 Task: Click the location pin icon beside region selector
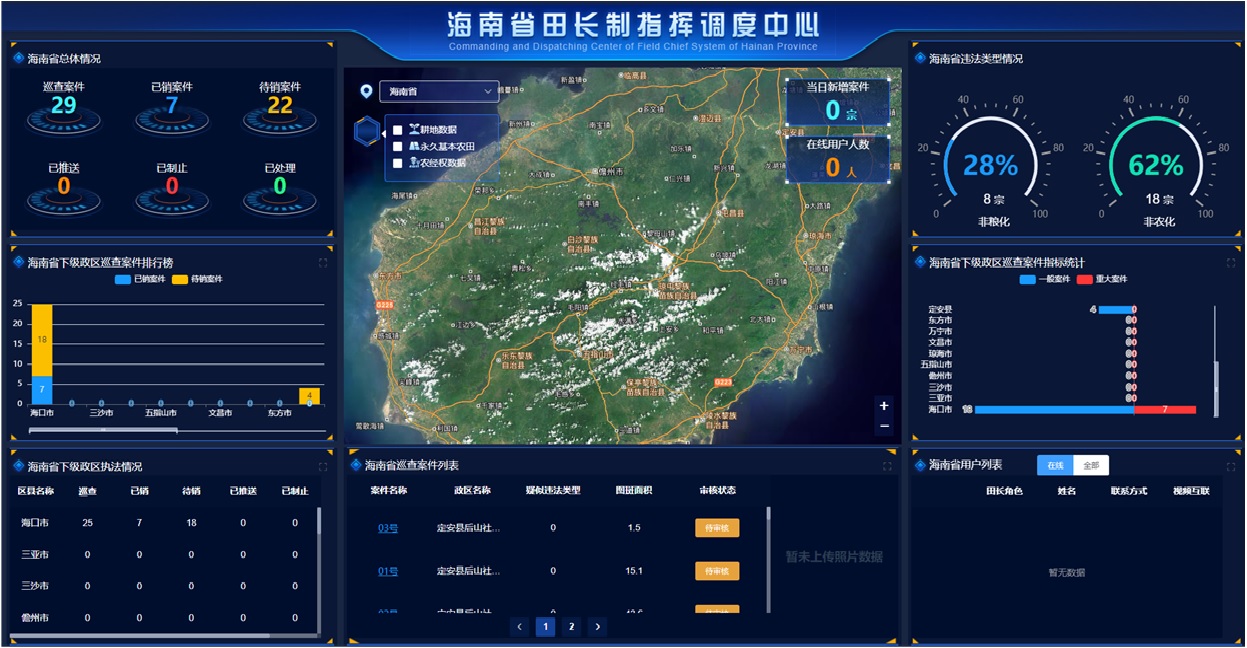(x=366, y=92)
